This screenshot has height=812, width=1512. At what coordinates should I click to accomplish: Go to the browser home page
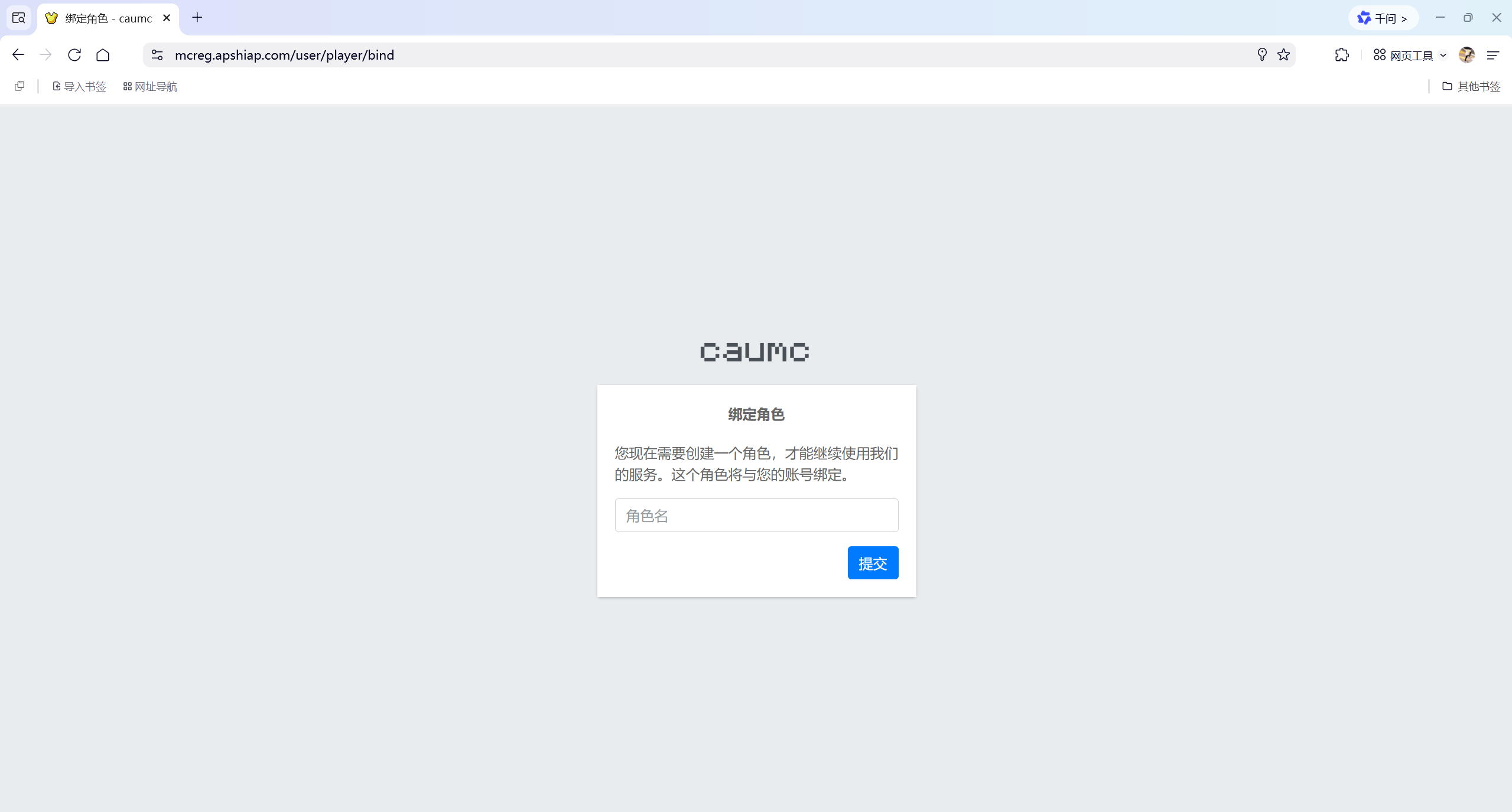click(103, 55)
